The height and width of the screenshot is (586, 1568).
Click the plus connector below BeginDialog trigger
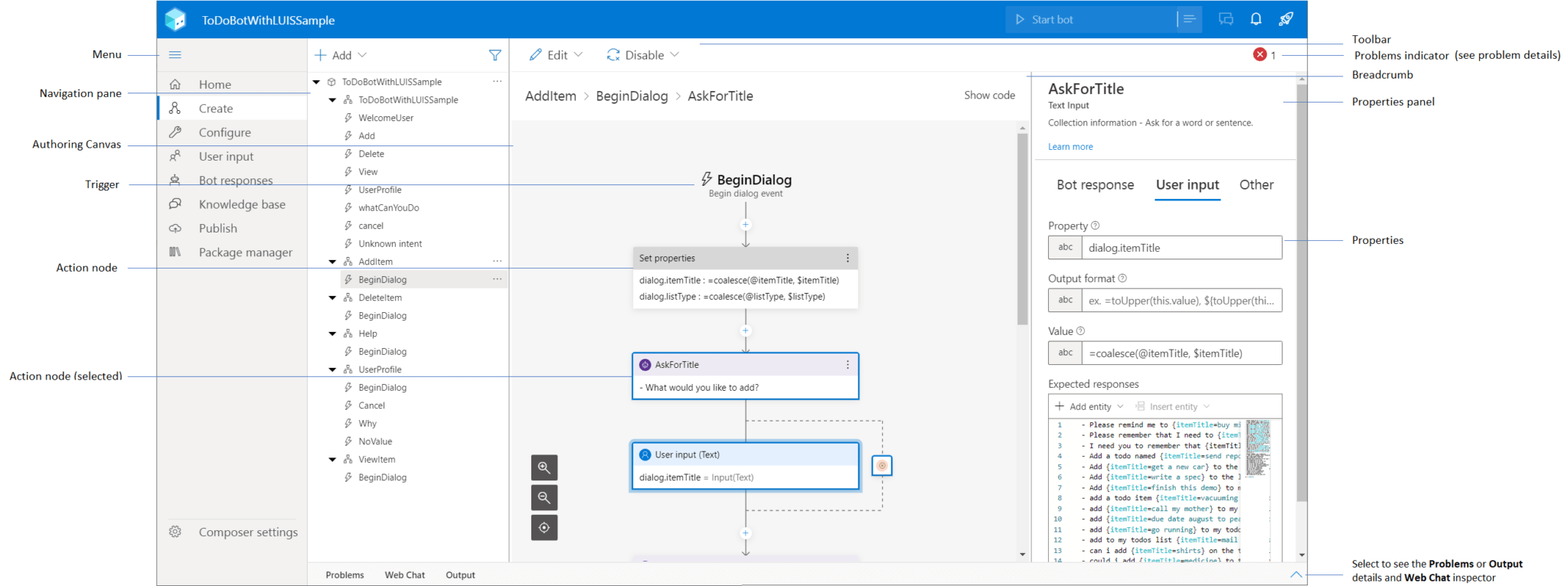point(746,225)
